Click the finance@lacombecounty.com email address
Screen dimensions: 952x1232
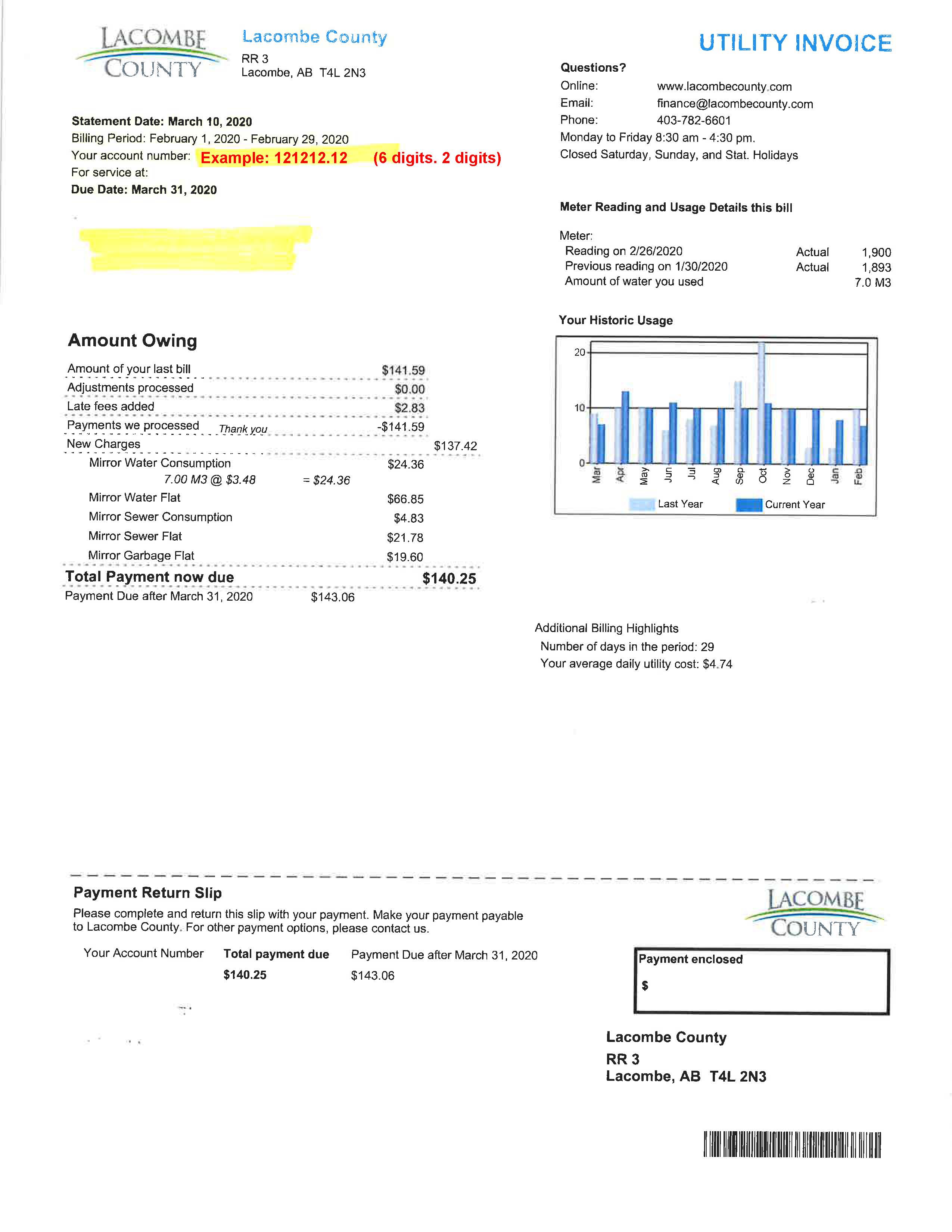pyautogui.click(x=735, y=104)
